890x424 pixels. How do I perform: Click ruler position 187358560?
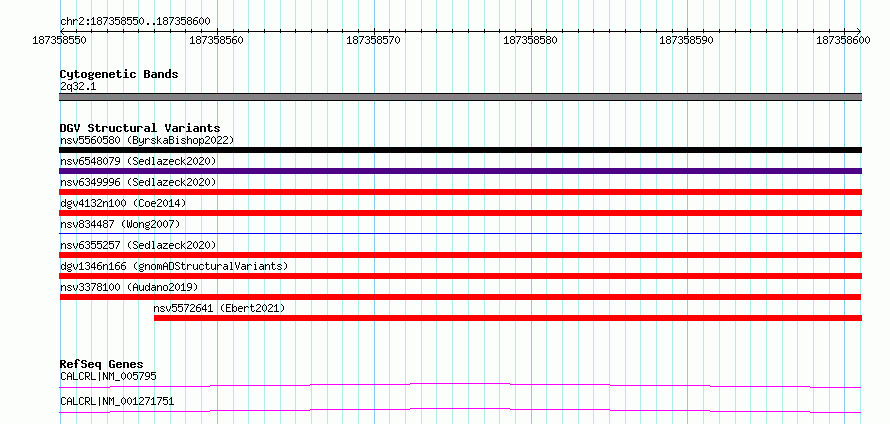217,40
